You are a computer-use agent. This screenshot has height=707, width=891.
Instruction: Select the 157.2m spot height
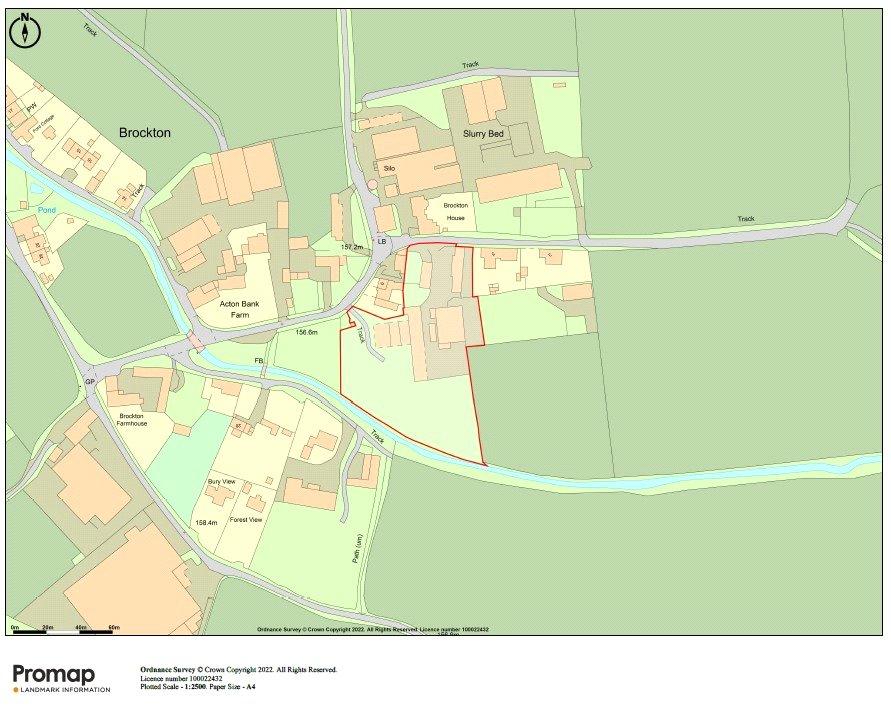[353, 246]
